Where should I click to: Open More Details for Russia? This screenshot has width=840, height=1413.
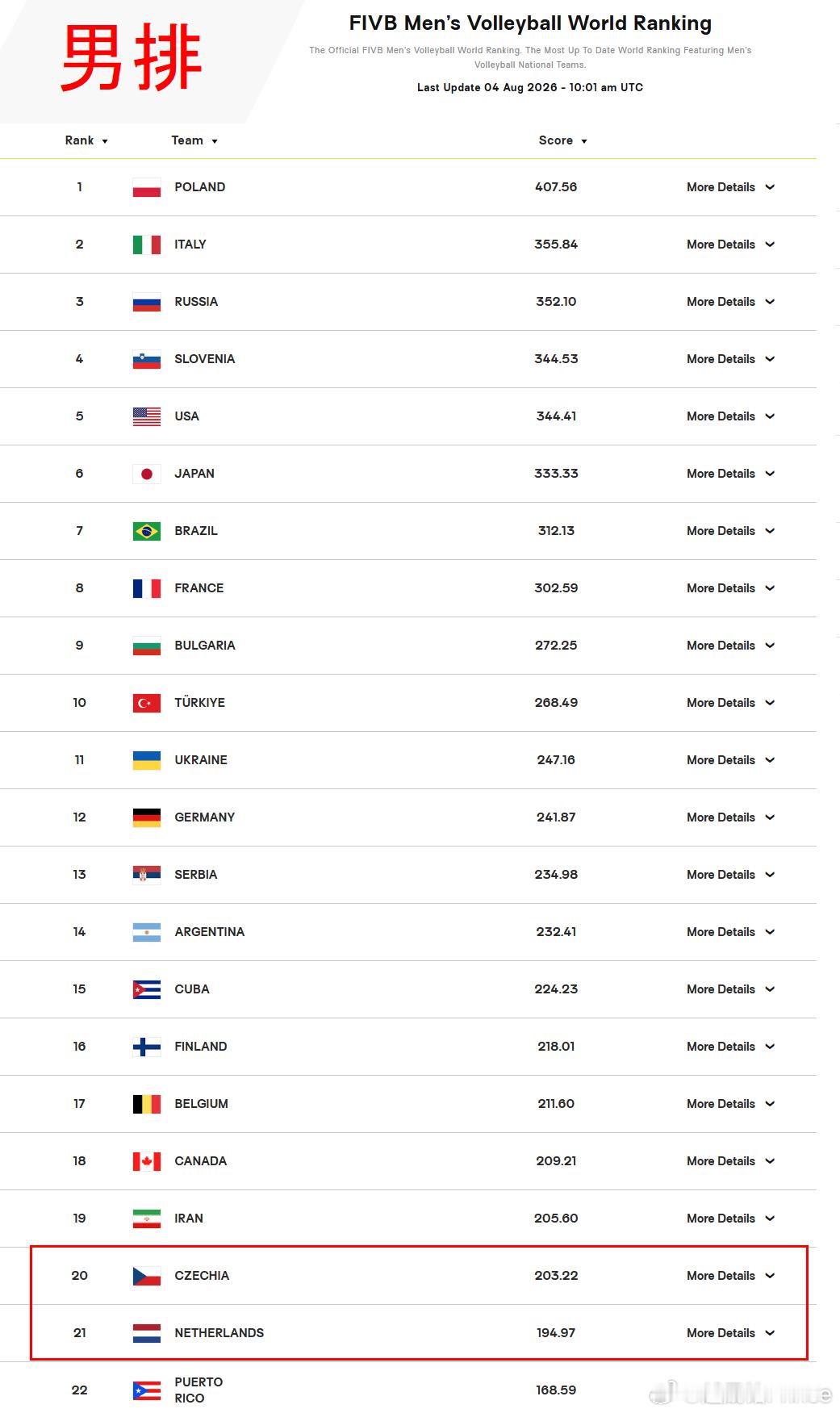730,302
